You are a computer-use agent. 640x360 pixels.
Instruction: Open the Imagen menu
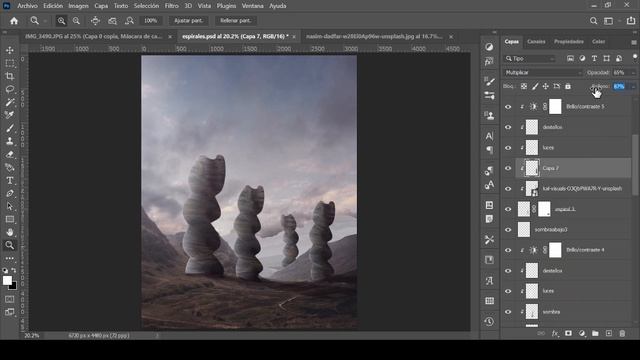click(x=78, y=6)
